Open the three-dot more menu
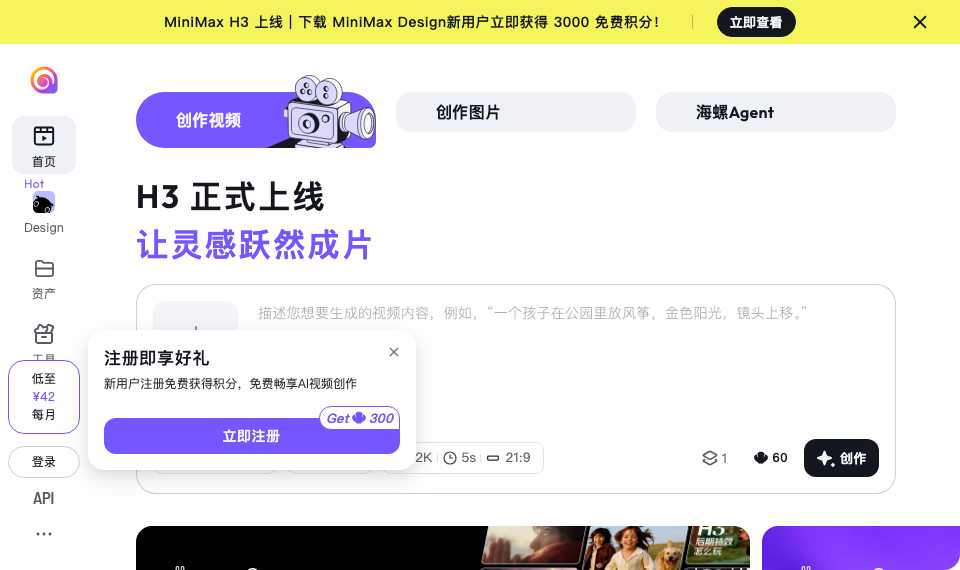Viewport: 960px width, 570px height. [x=43, y=534]
